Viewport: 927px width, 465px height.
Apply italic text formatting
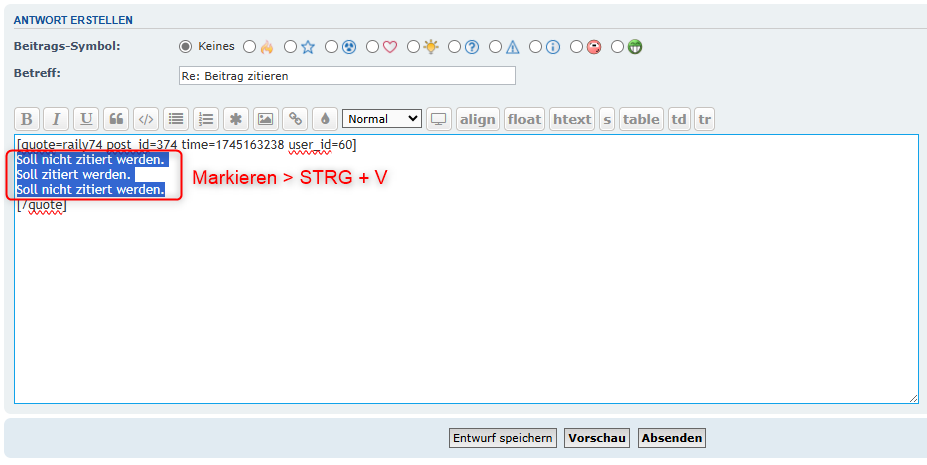(57, 119)
